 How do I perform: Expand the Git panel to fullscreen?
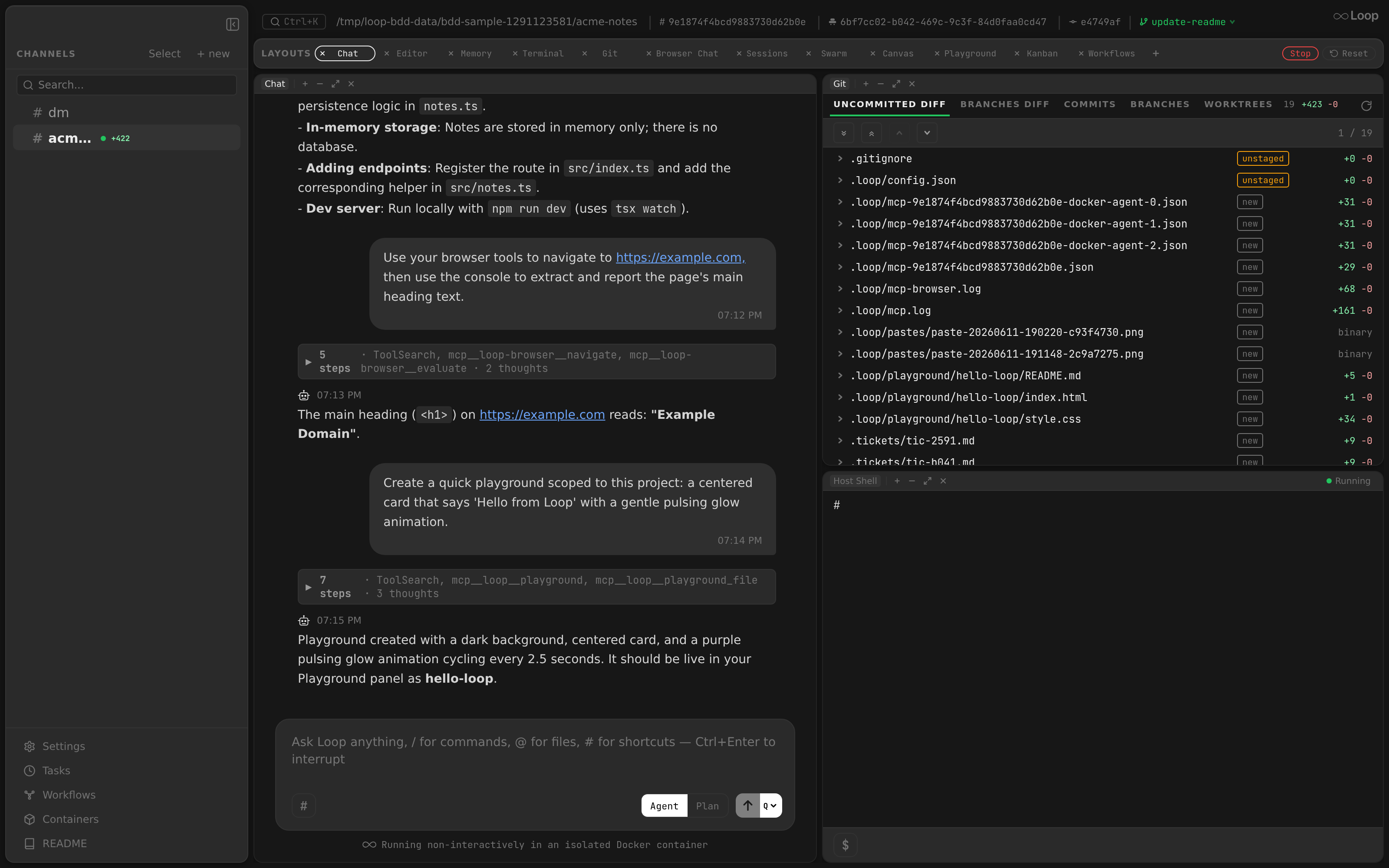(896, 84)
